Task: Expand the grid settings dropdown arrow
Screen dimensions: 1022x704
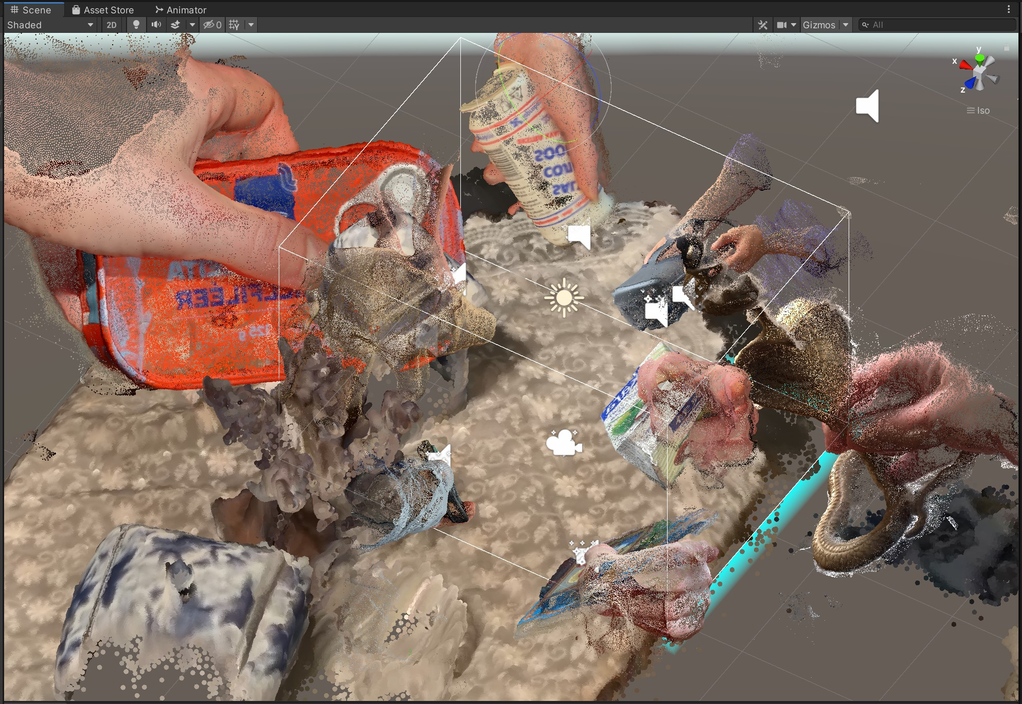Action: pos(250,25)
